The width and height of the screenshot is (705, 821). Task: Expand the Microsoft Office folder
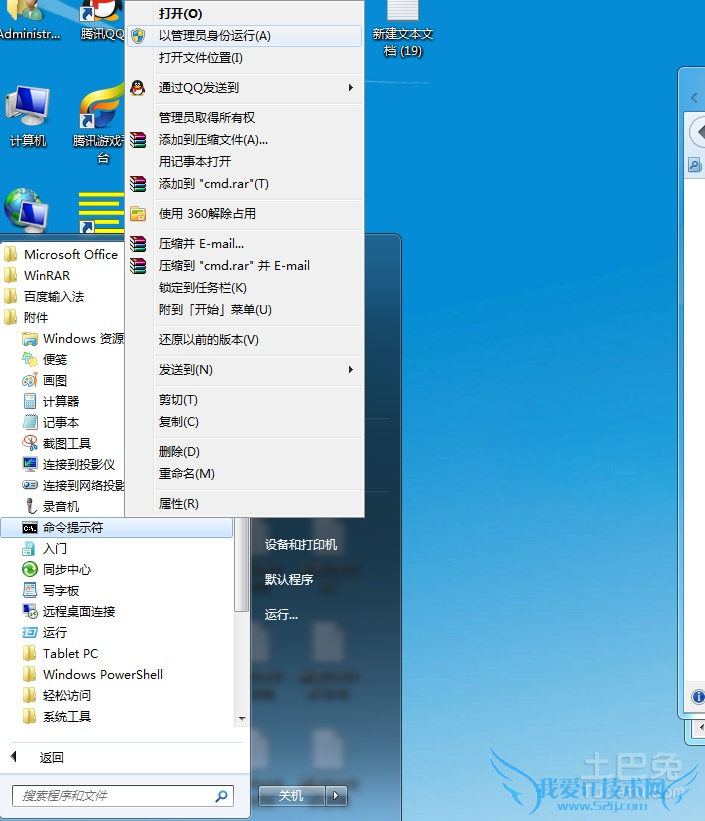coord(61,254)
